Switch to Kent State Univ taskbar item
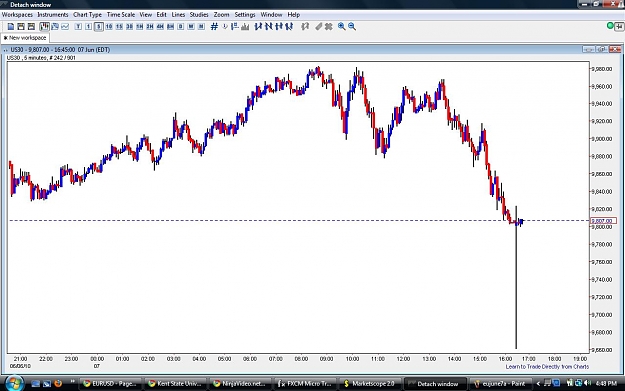Viewport: 625px width, 391px height. coord(175,383)
